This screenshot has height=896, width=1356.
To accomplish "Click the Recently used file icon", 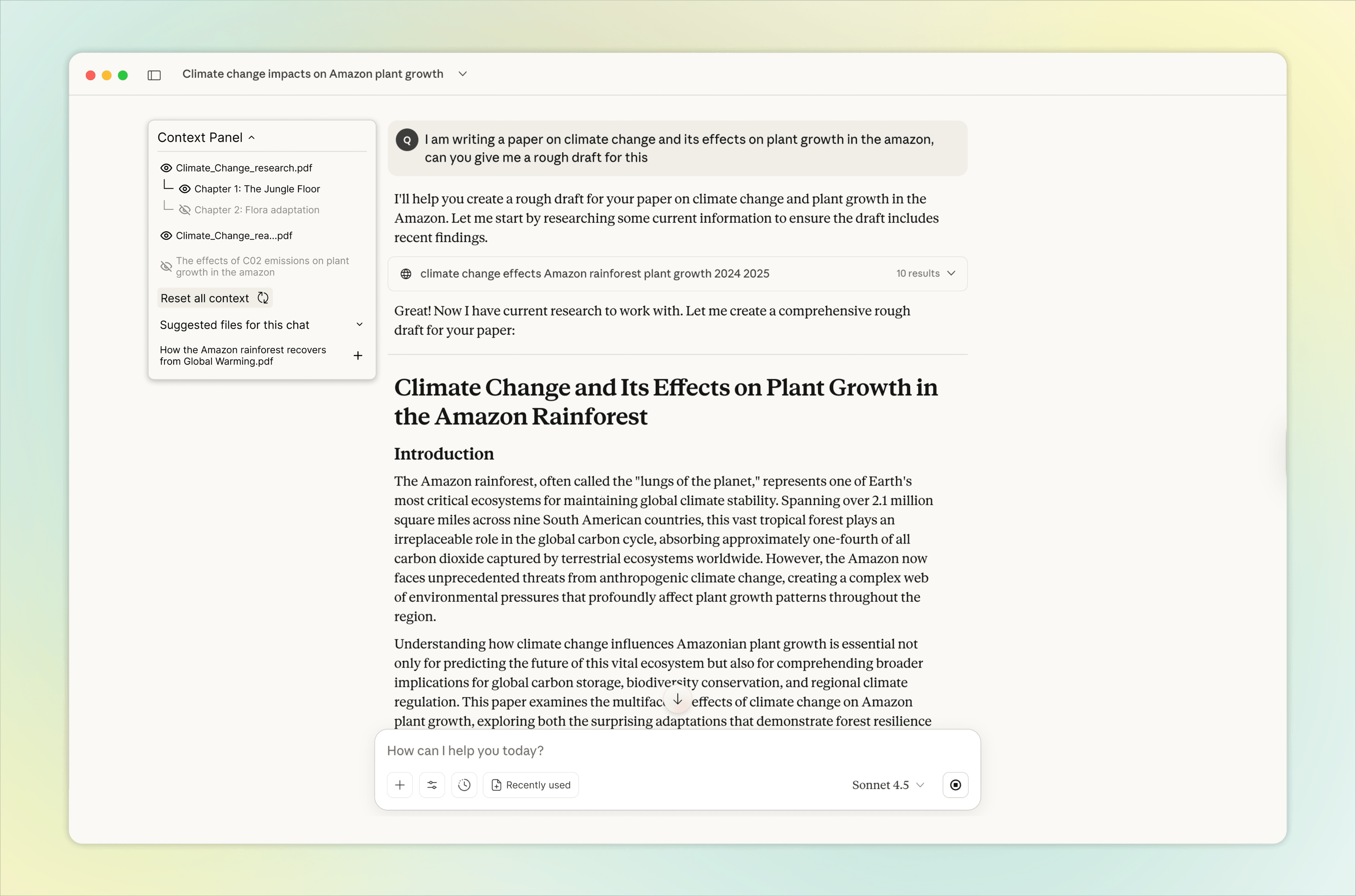I will tap(496, 784).
